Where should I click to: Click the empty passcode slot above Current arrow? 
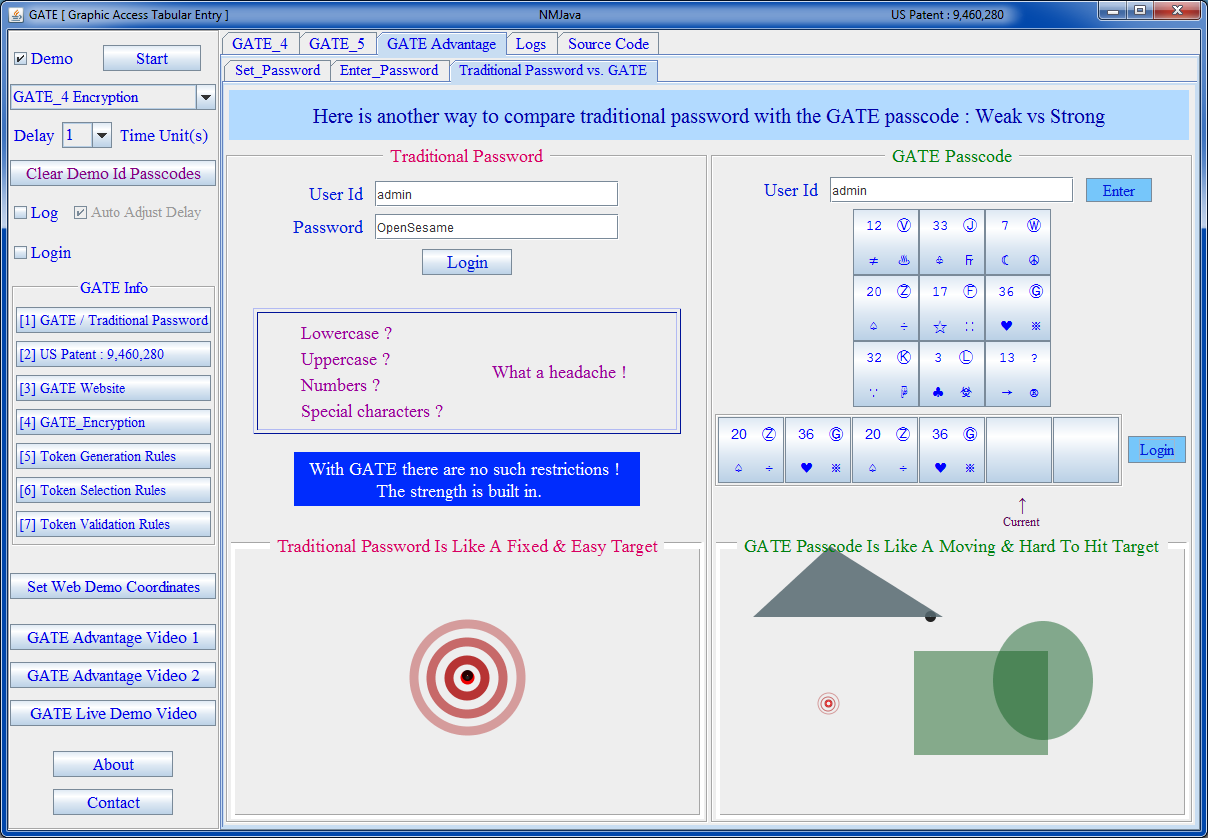point(1019,451)
